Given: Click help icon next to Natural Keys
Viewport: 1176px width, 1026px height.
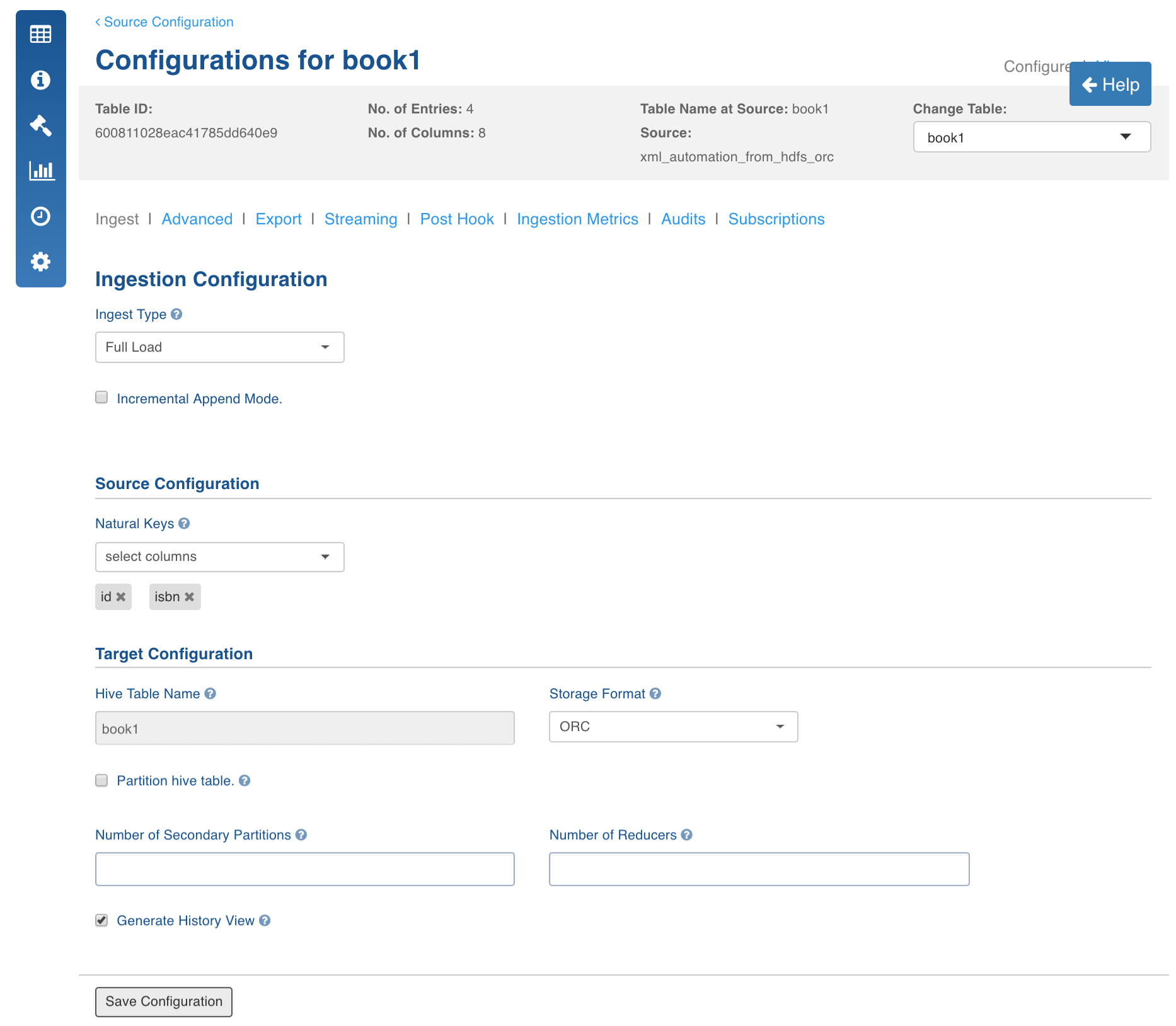Looking at the screenshot, I should [184, 523].
